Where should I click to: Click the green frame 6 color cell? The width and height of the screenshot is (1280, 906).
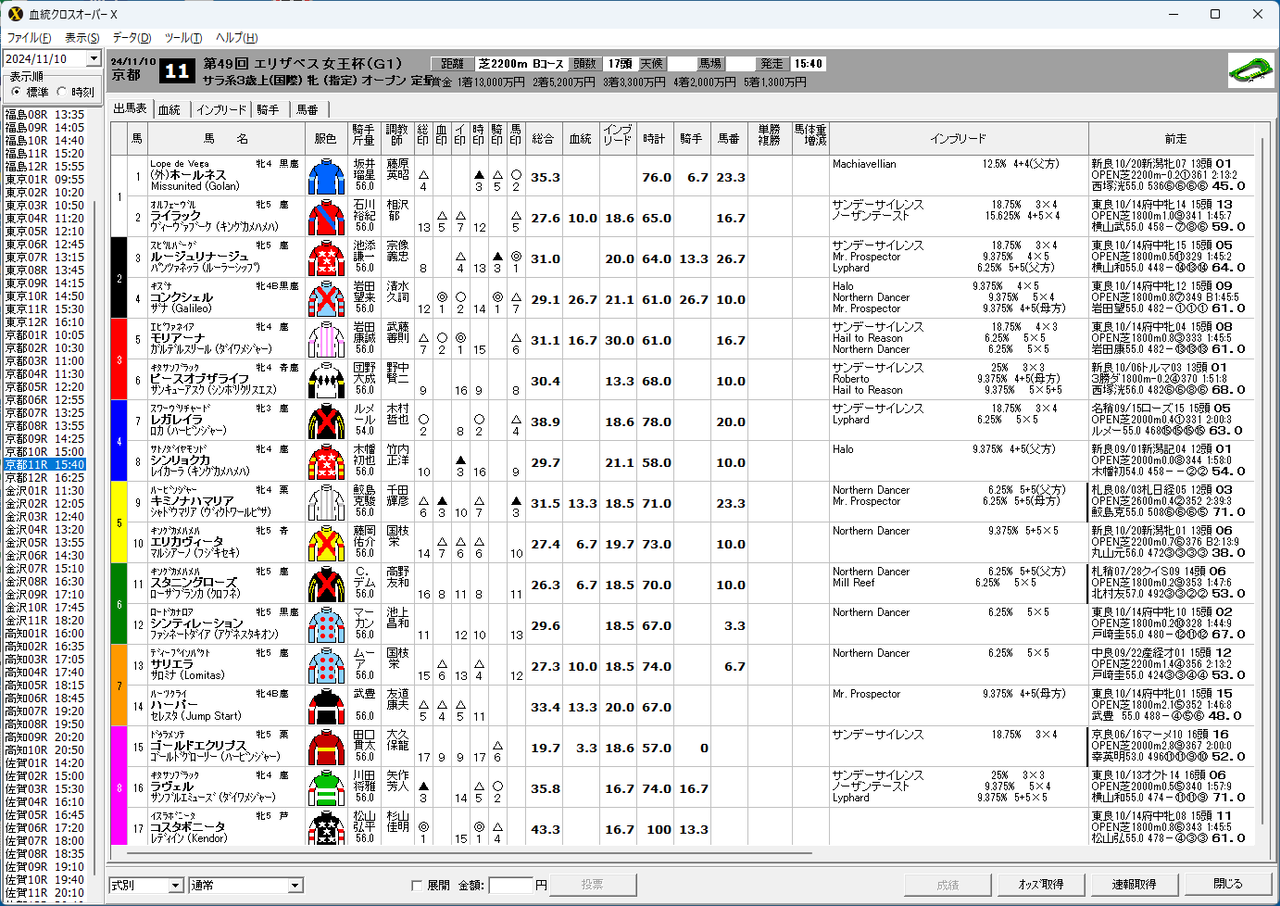coord(117,604)
